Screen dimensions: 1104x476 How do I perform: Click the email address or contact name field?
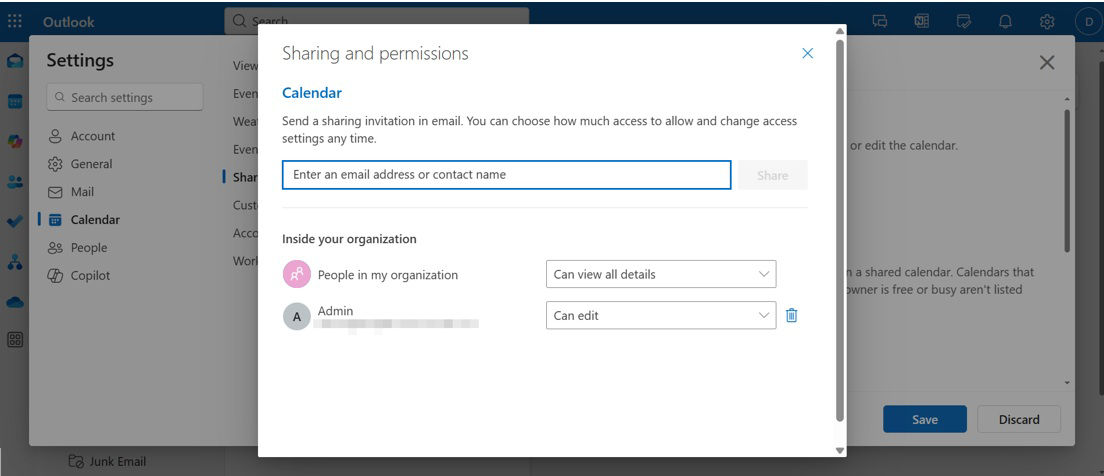coord(506,175)
